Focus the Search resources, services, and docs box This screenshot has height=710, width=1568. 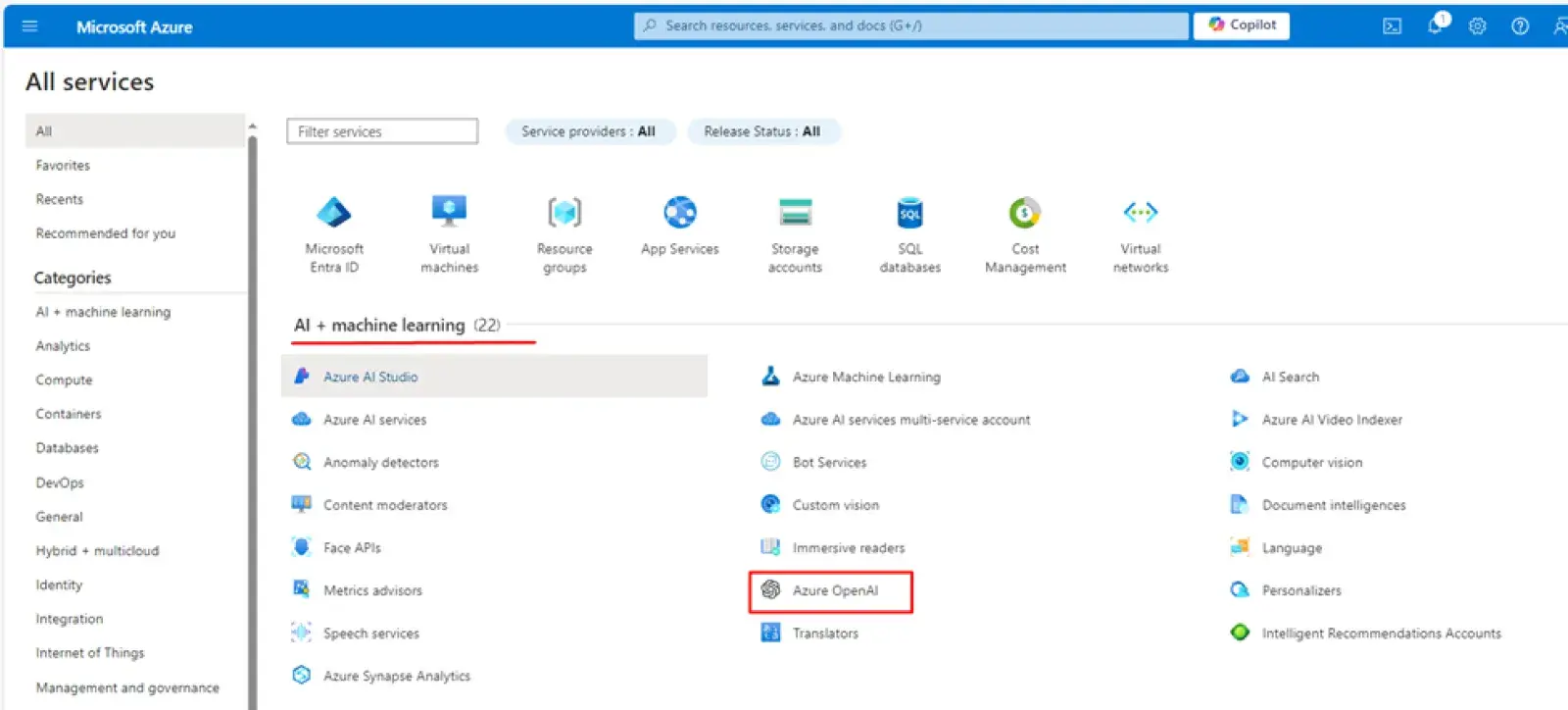tap(911, 25)
